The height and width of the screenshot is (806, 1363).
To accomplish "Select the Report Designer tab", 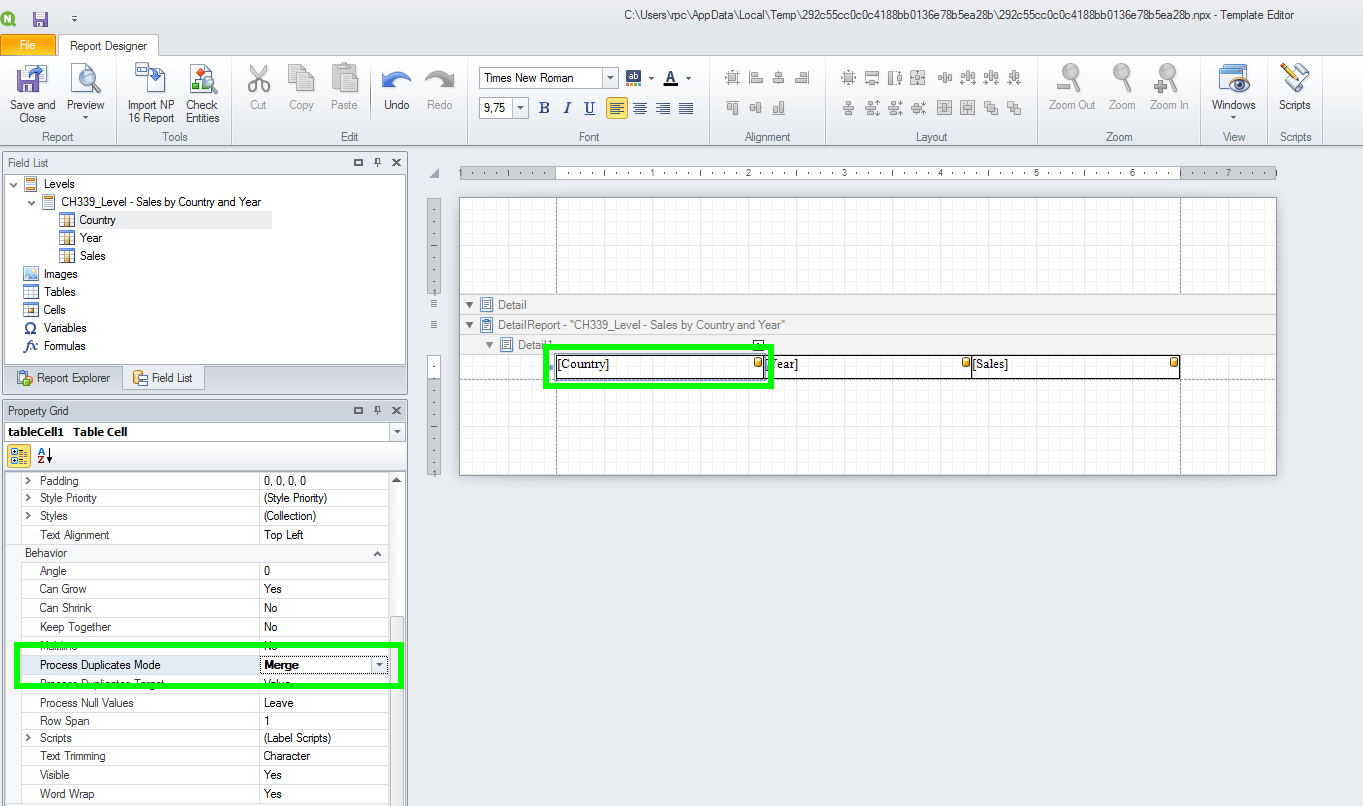I will point(108,45).
